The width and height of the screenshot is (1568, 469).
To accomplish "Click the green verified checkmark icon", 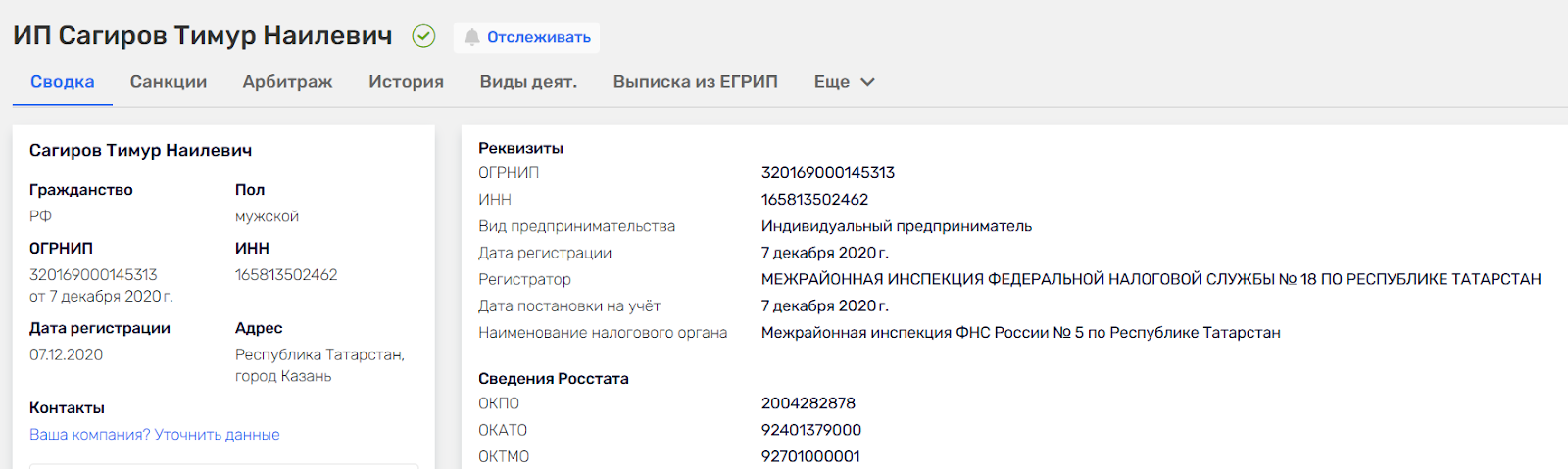I will click(423, 36).
